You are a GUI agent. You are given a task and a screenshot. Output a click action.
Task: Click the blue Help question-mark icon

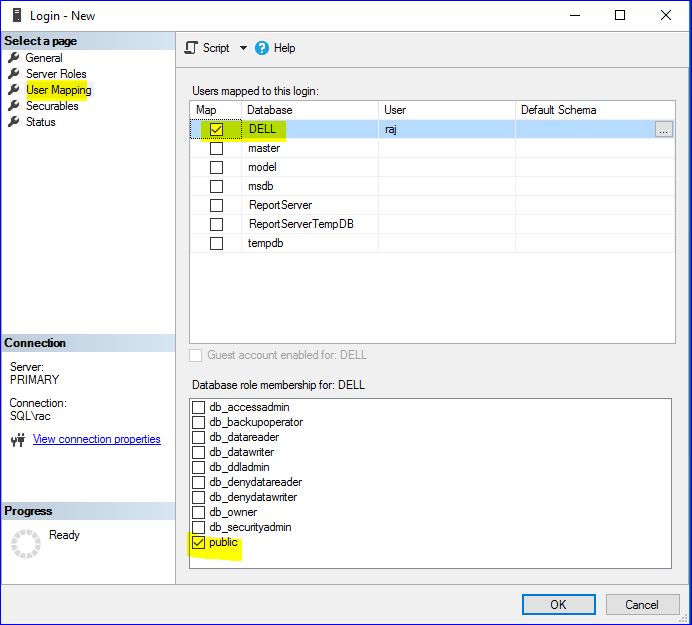click(262, 48)
